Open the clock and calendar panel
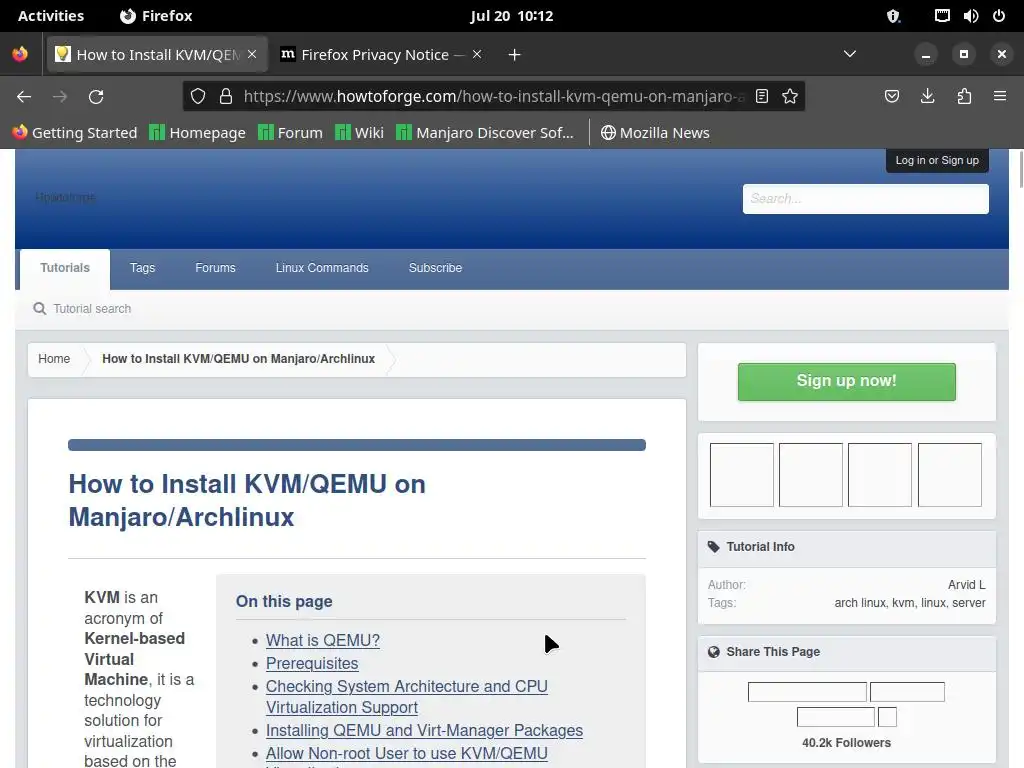The height and width of the screenshot is (768, 1024). tap(511, 16)
